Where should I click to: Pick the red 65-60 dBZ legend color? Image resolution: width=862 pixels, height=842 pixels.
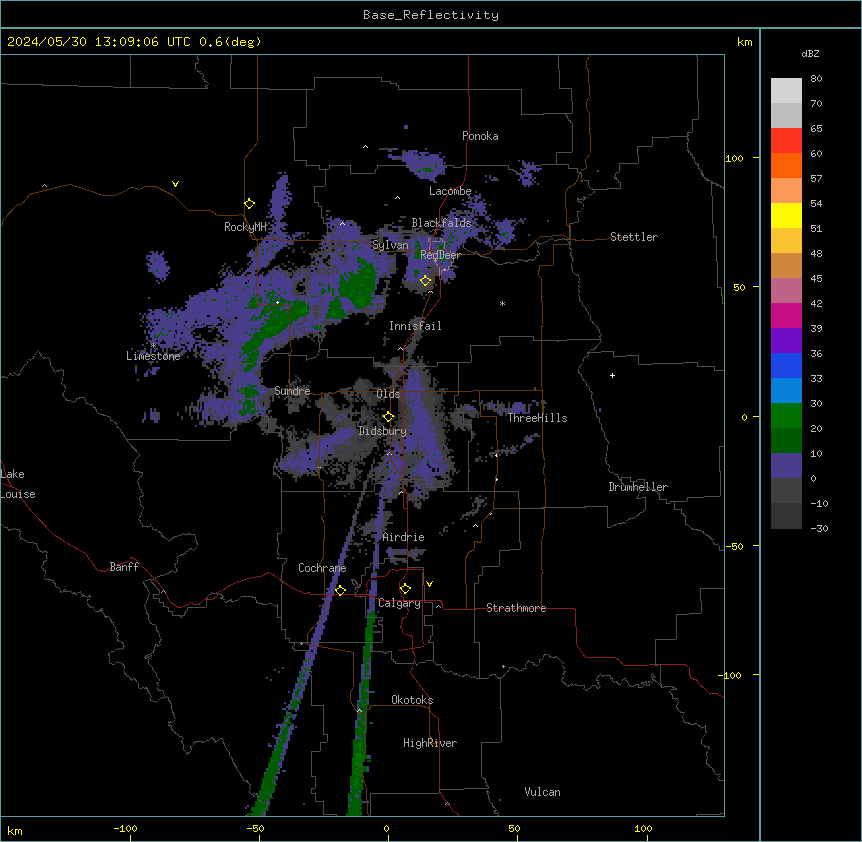point(786,141)
